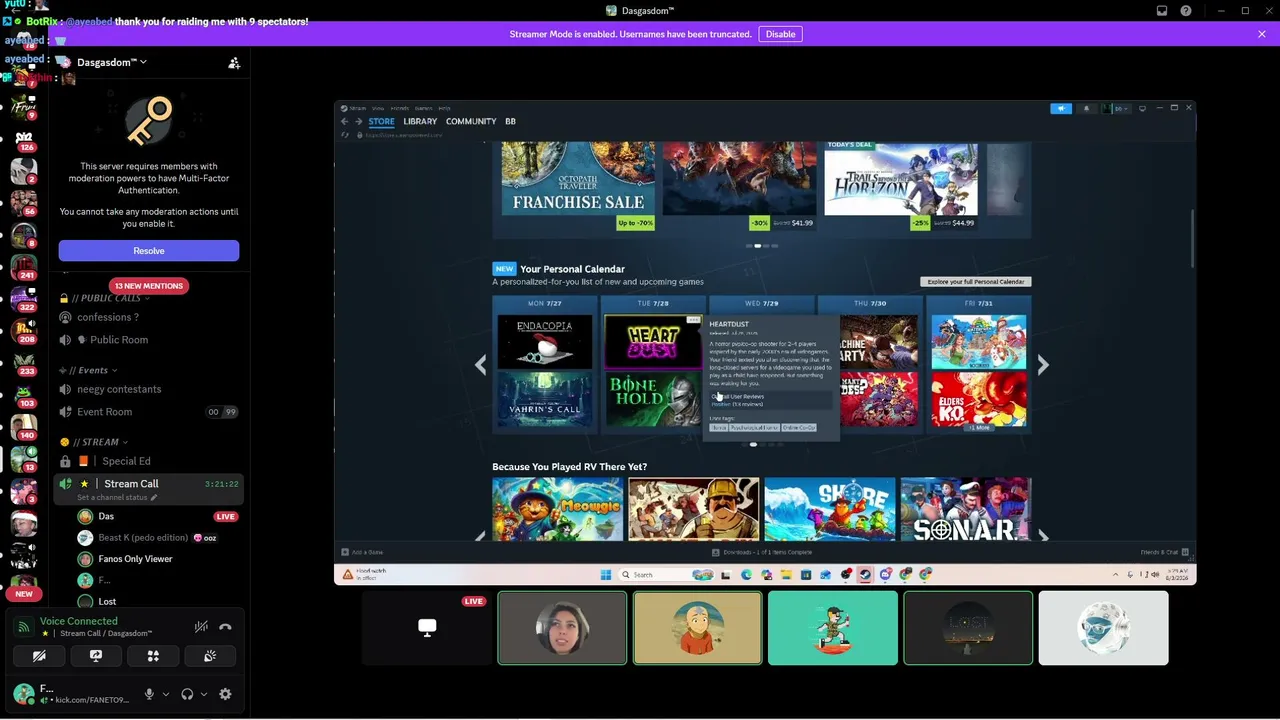The height and width of the screenshot is (720, 1280).
Task: Open S.O.N.A.R. game thumbnail
Action: [x=966, y=509]
